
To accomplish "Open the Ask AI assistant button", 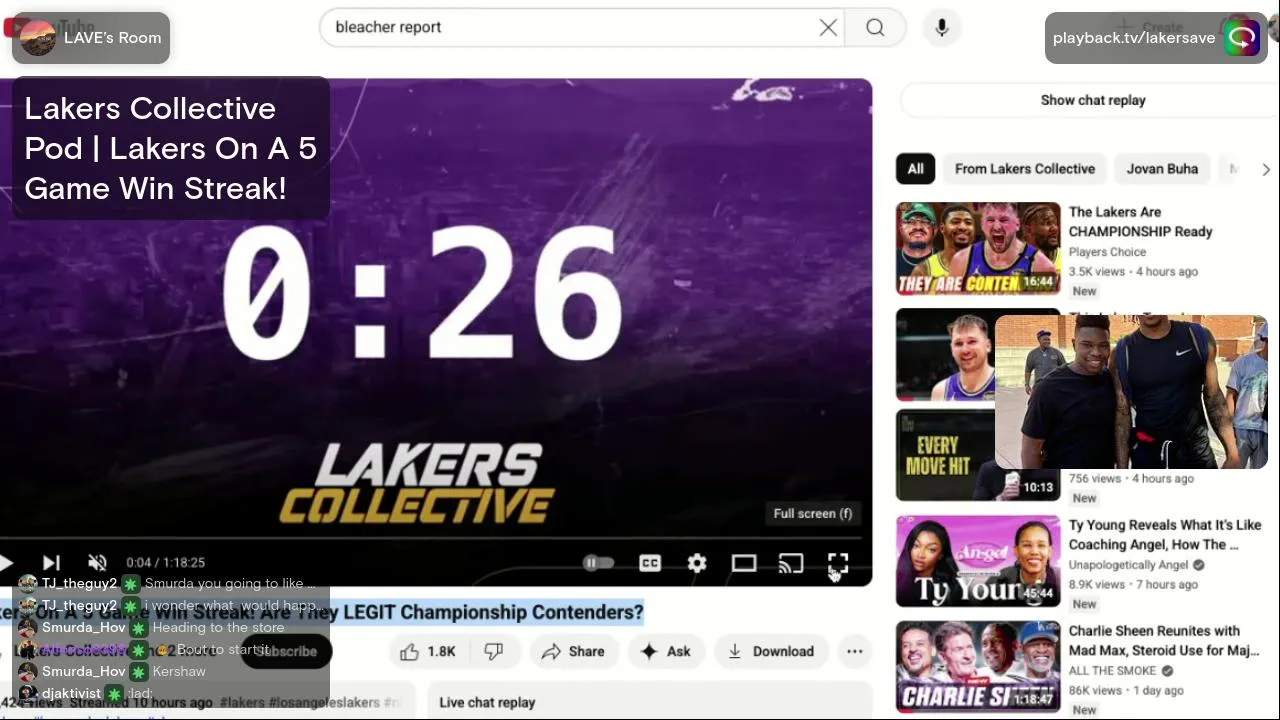I will 666,651.
